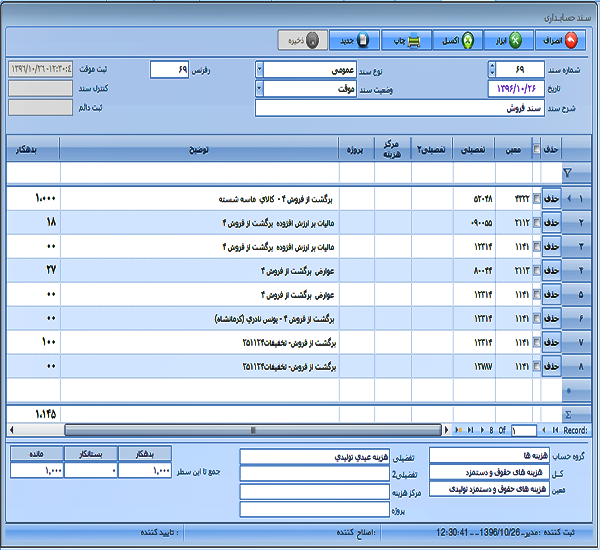The width and height of the screenshot is (600, 550).
Task: Select cell ۵۲۰۴۸ in تفصیلی column
Action: point(474,199)
